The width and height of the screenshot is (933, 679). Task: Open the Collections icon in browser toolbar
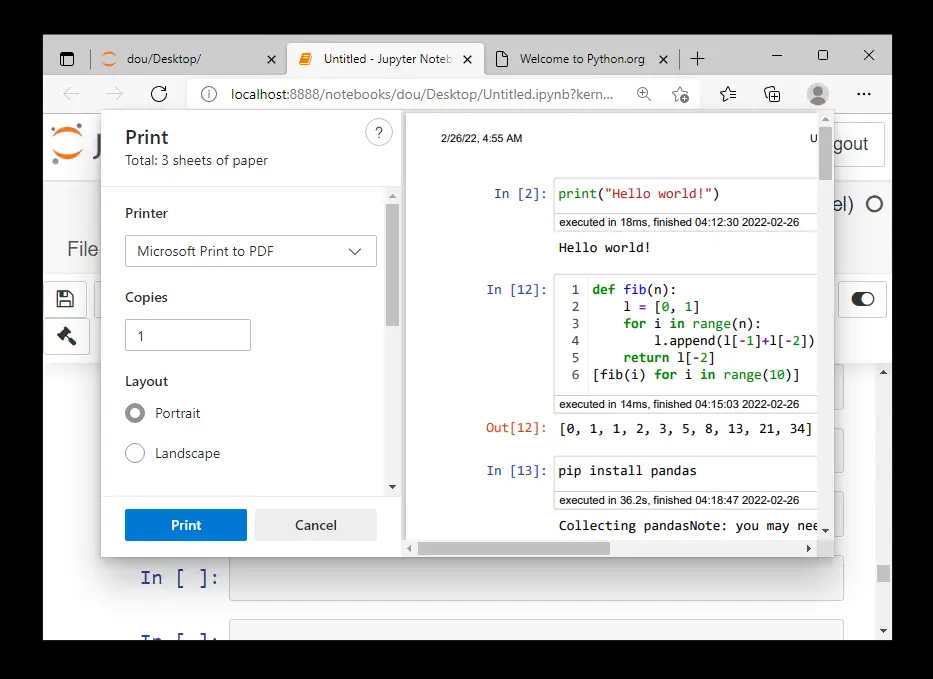click(x=772, y=94)
